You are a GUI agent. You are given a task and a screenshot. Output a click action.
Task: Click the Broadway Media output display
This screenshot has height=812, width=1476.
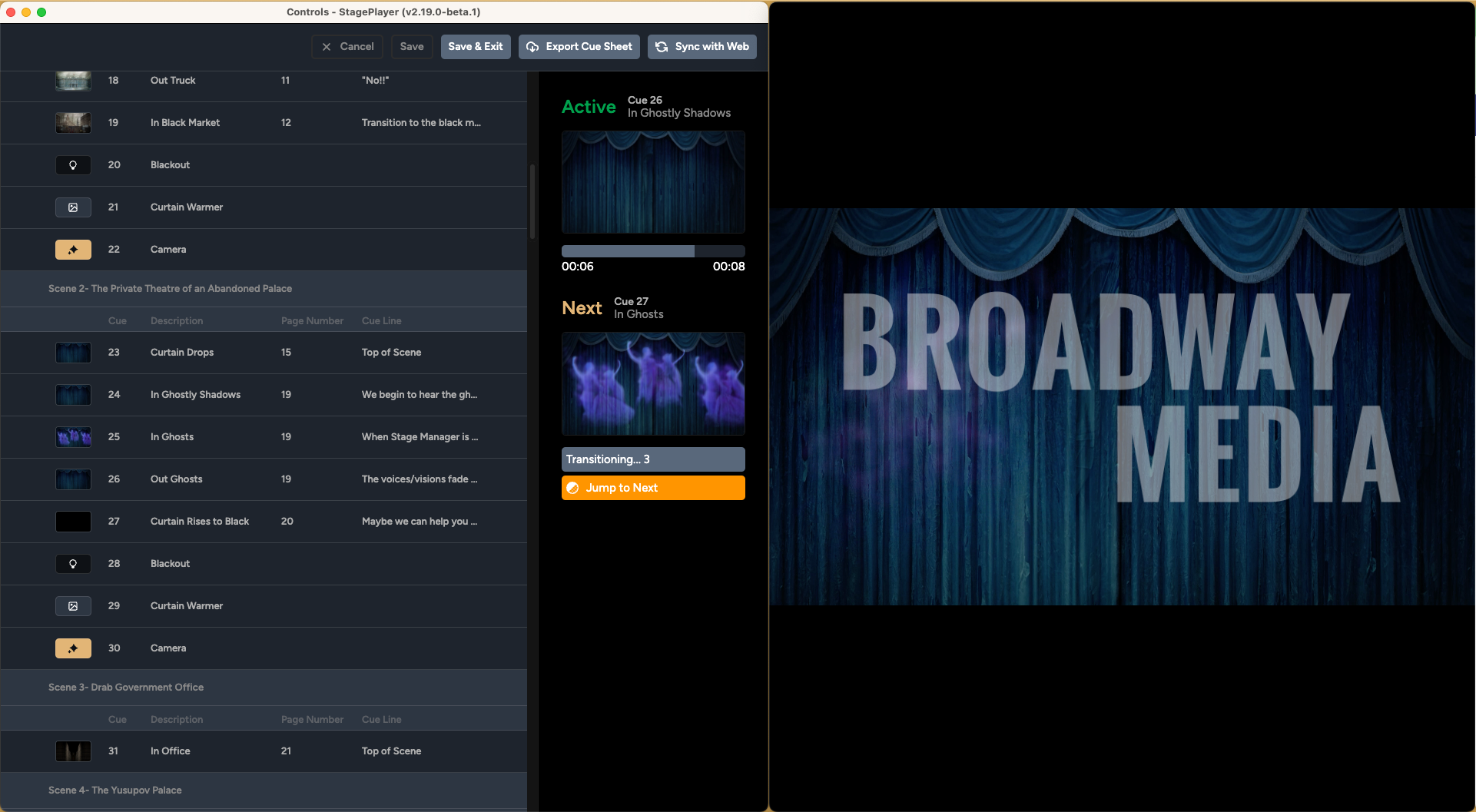click(1123, 406)
